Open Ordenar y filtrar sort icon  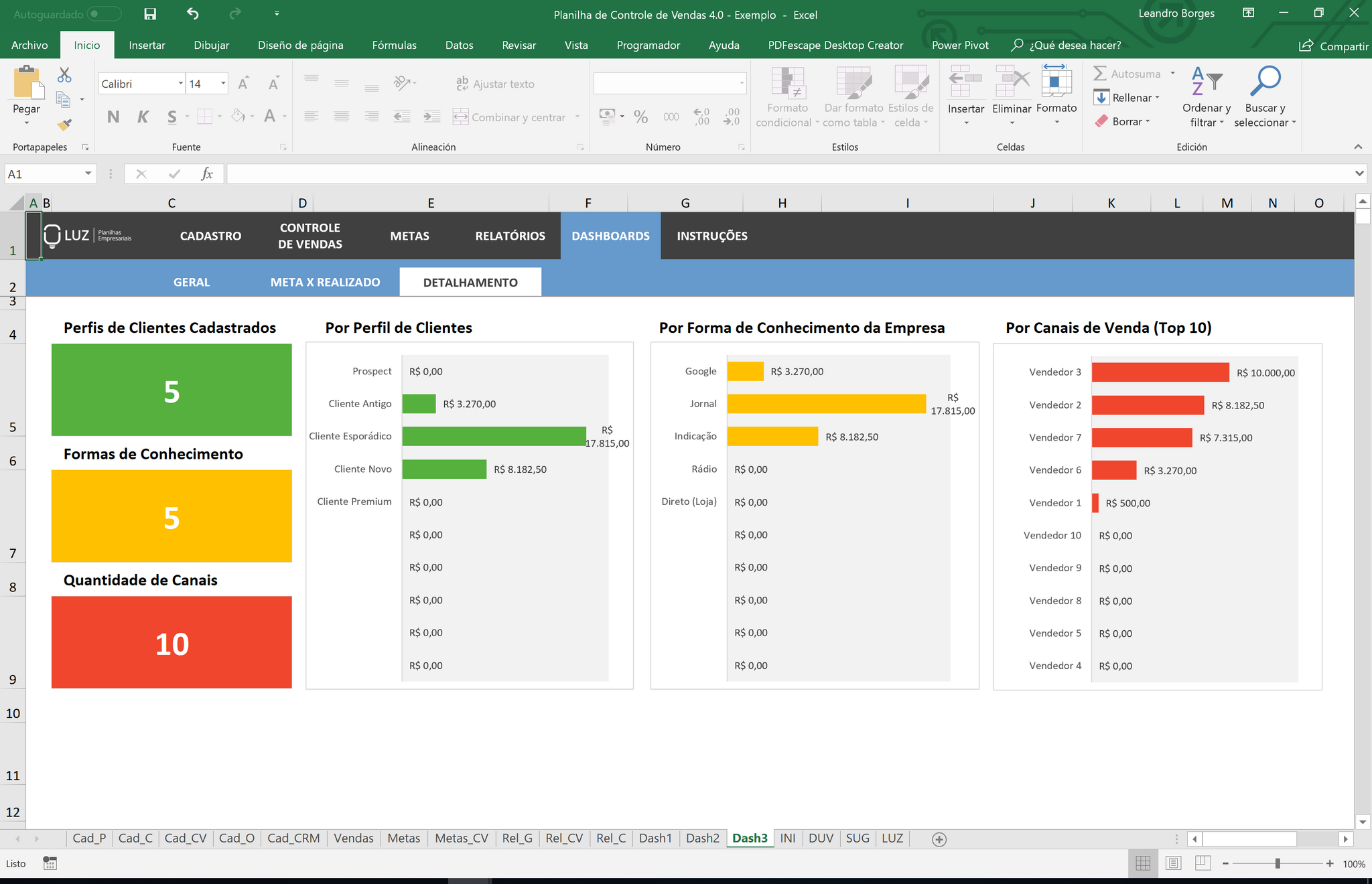point(1207,82)
